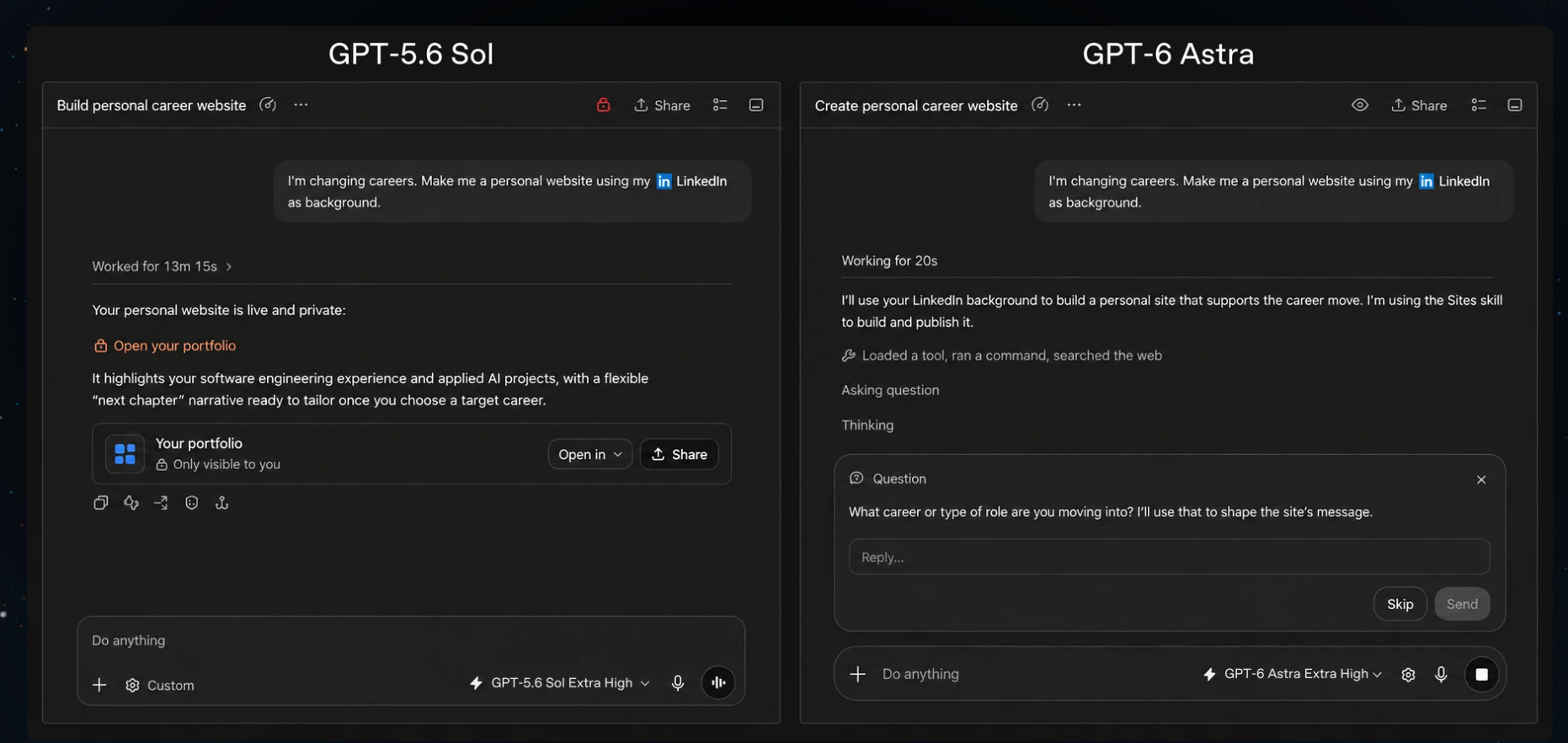Toggle the side panel icon in GPT-6 Astra header

click(x=1515, y=105)
